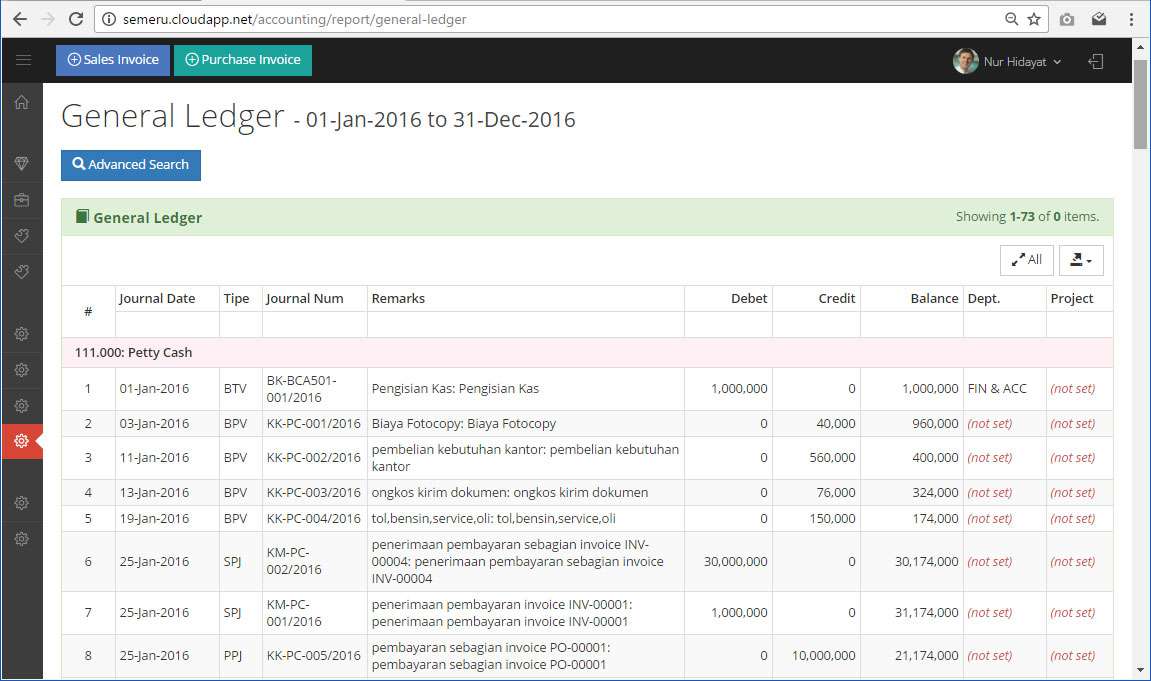Click the logout icon in top bar
The width and height of the screenshot is (1151, 681).
(1096, 61)
